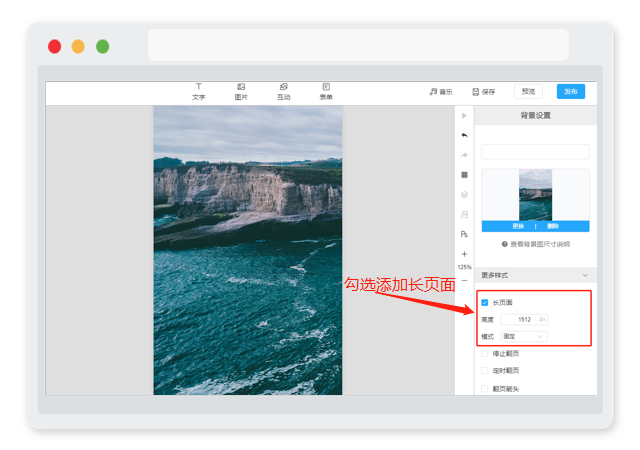Open the 表单 form tool
The width and height of the screenshot is (640, 450).
pos(326,91)
